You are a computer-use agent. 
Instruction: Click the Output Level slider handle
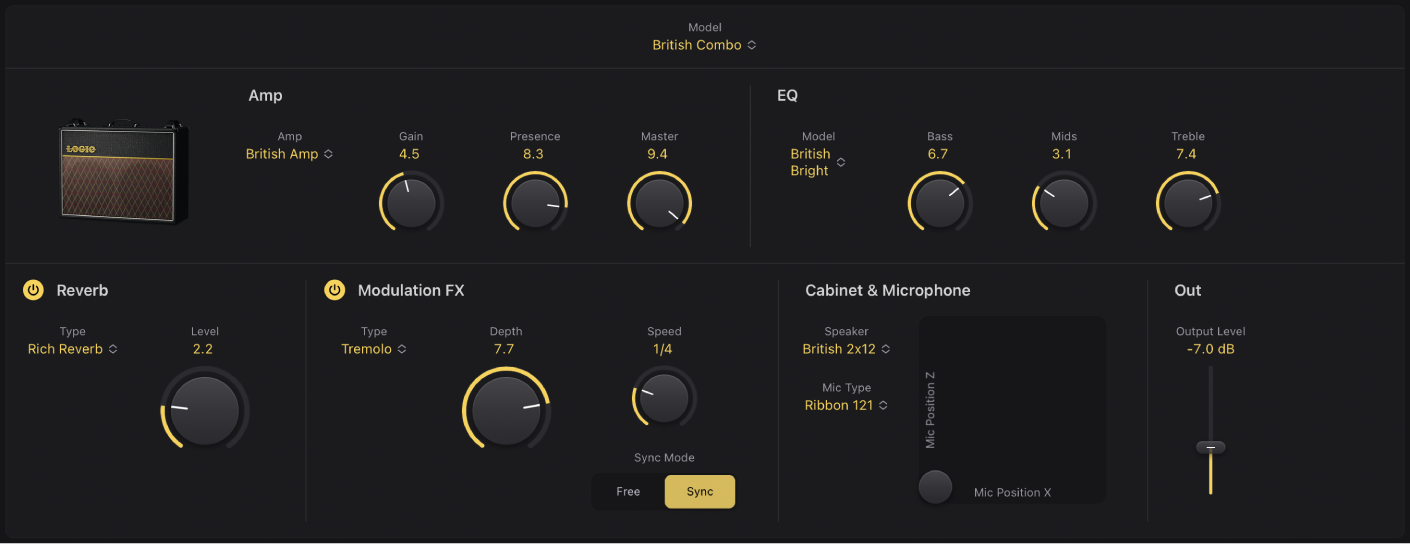click(1210, 447)
